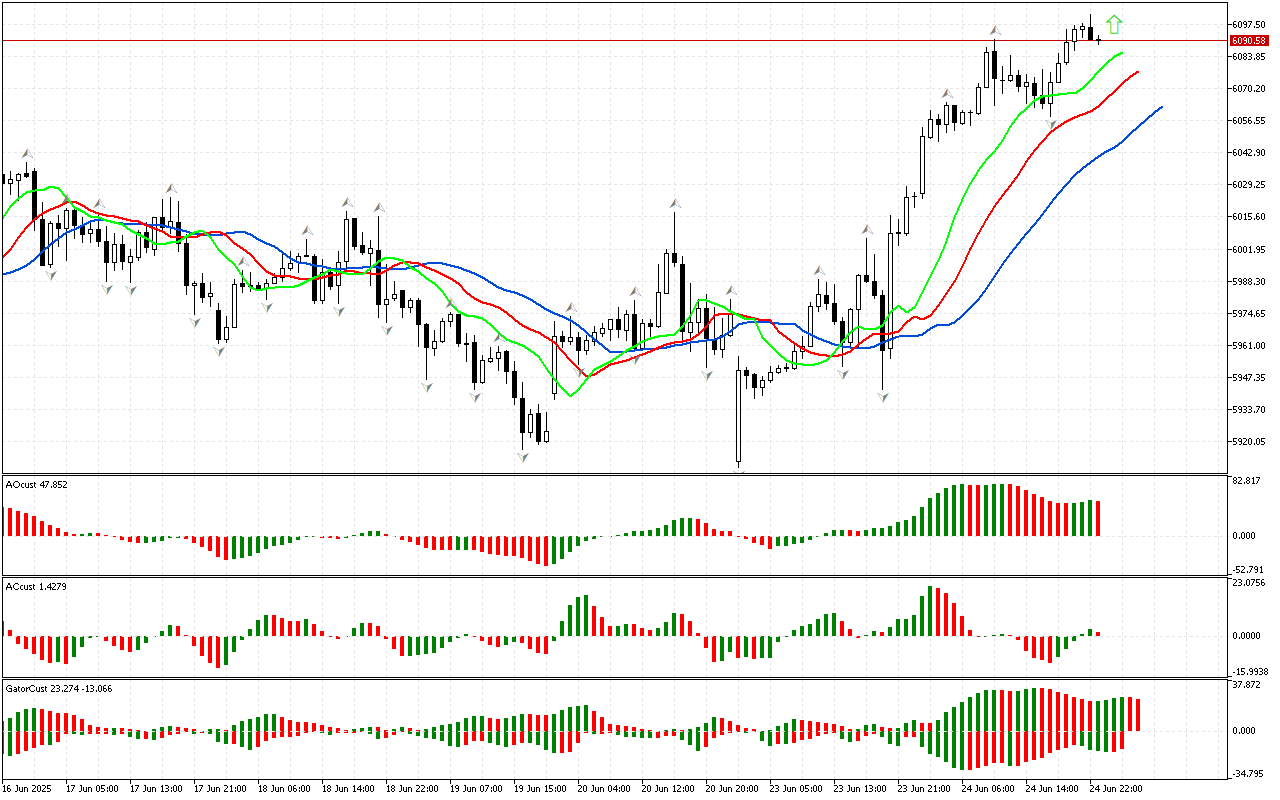Click the 6097.50 price scale value
1280x800 pixels.
coord(1247,25)
